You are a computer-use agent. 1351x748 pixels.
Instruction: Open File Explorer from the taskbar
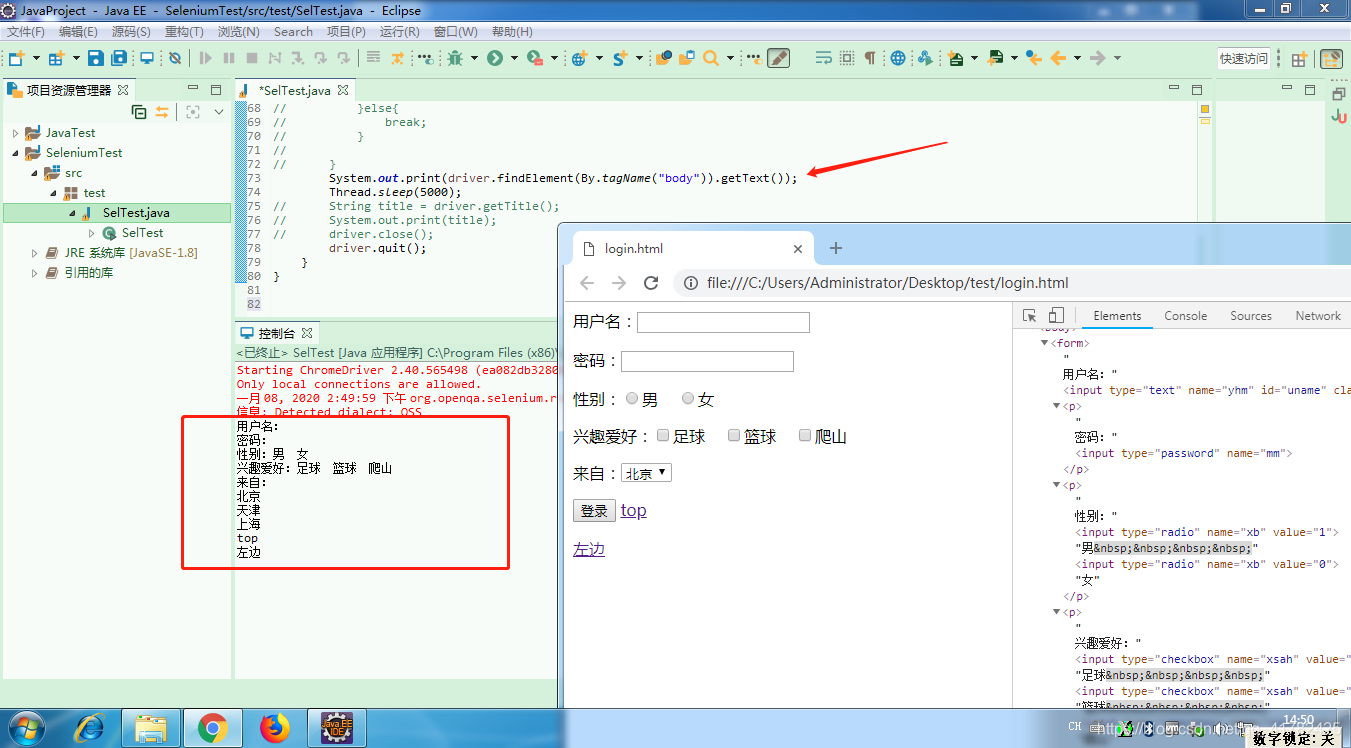pyautogui.click(x=151, y=728)
